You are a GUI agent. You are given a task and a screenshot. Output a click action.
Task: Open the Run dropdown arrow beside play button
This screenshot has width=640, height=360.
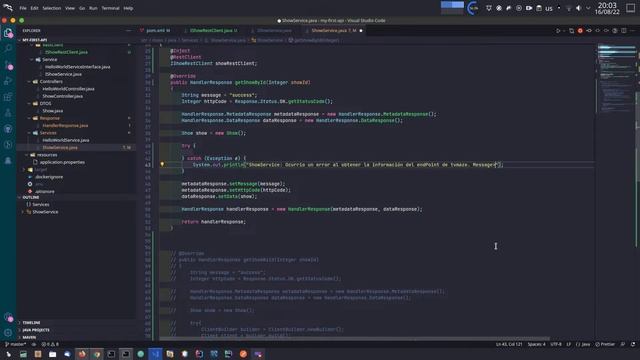click(x=564, y=31)
